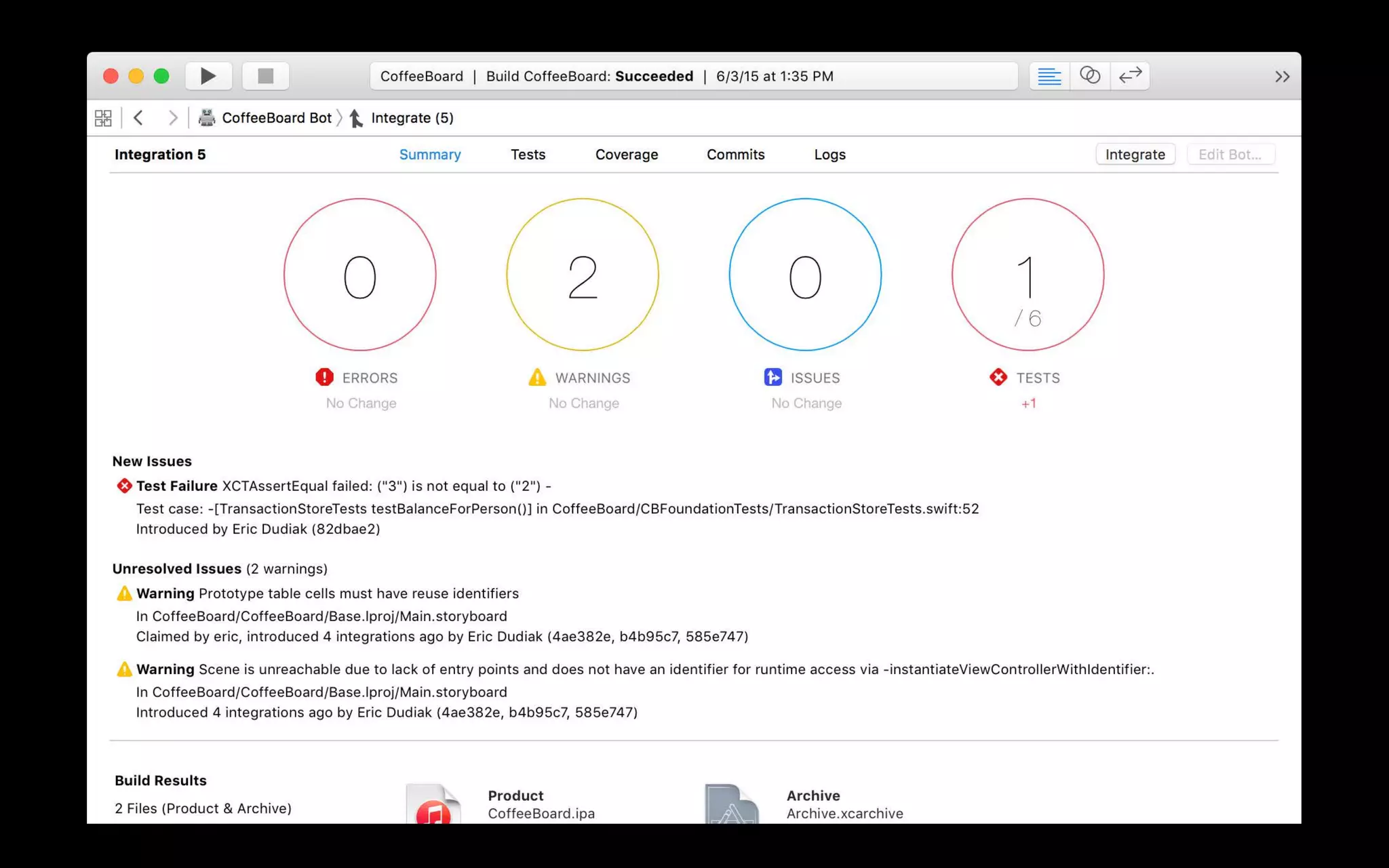The width and height of the screenshot is (1389, 868).
Task: Click the Edit Bot... button
Action: (1230, 155)
